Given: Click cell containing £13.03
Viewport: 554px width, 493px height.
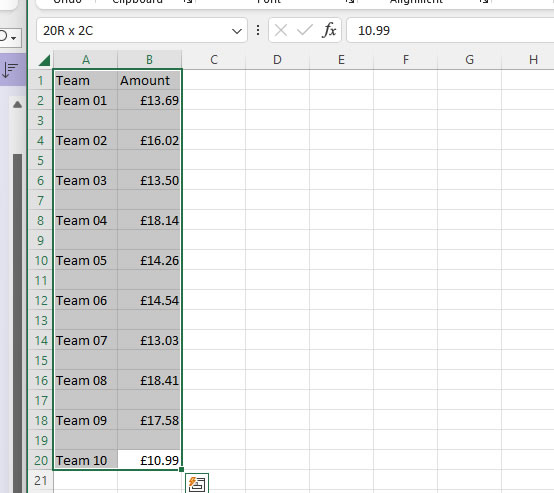Looking at the screenshot, I should tap(149, 340).
